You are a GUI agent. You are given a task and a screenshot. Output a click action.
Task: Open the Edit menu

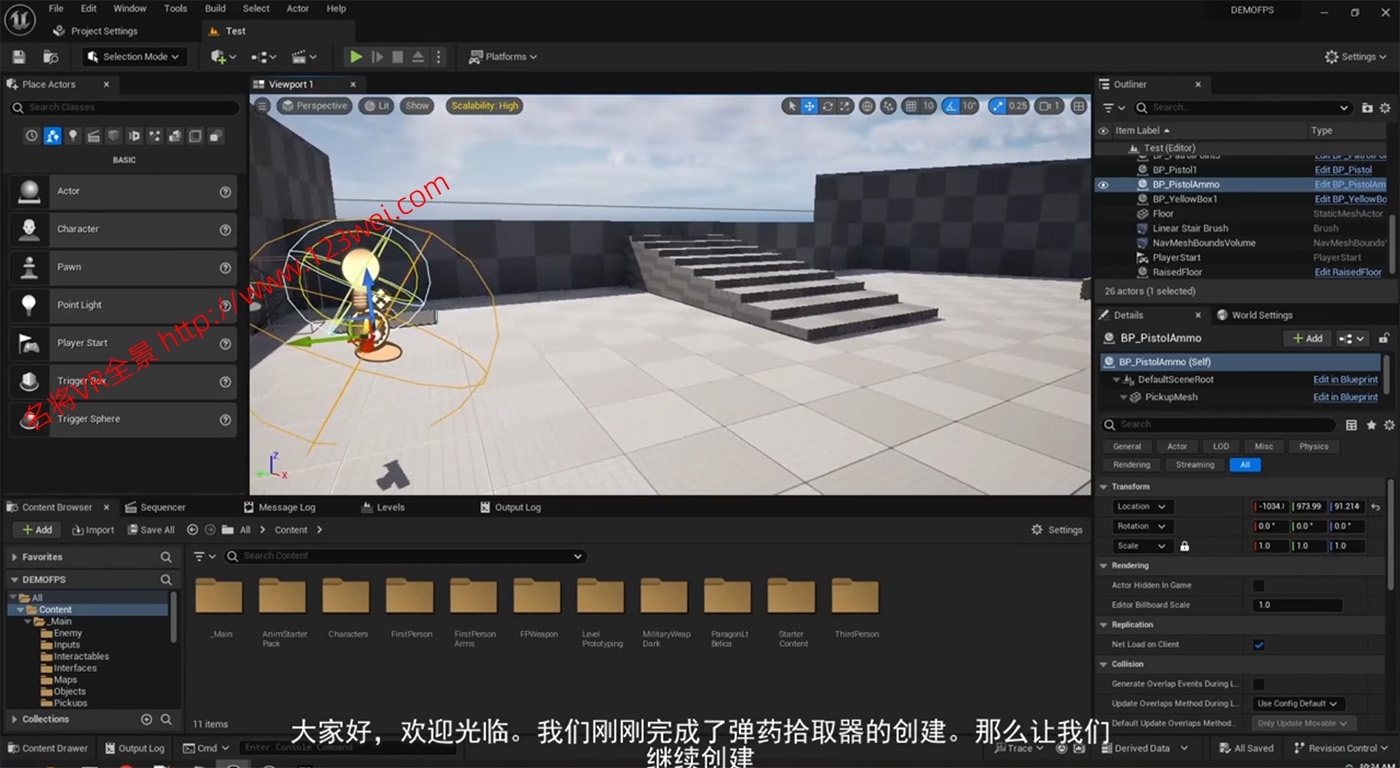pos(88,8)
